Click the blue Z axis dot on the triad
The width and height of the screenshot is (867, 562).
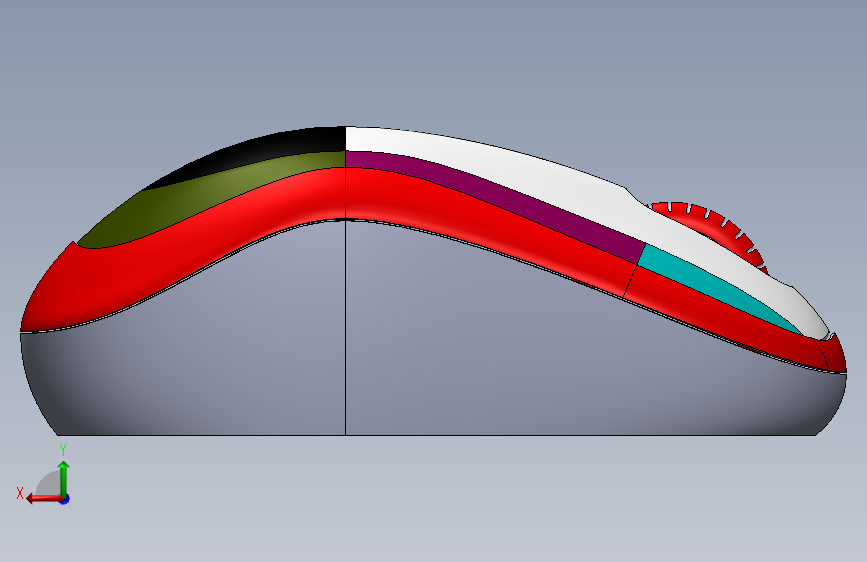(x=65, y=499)
